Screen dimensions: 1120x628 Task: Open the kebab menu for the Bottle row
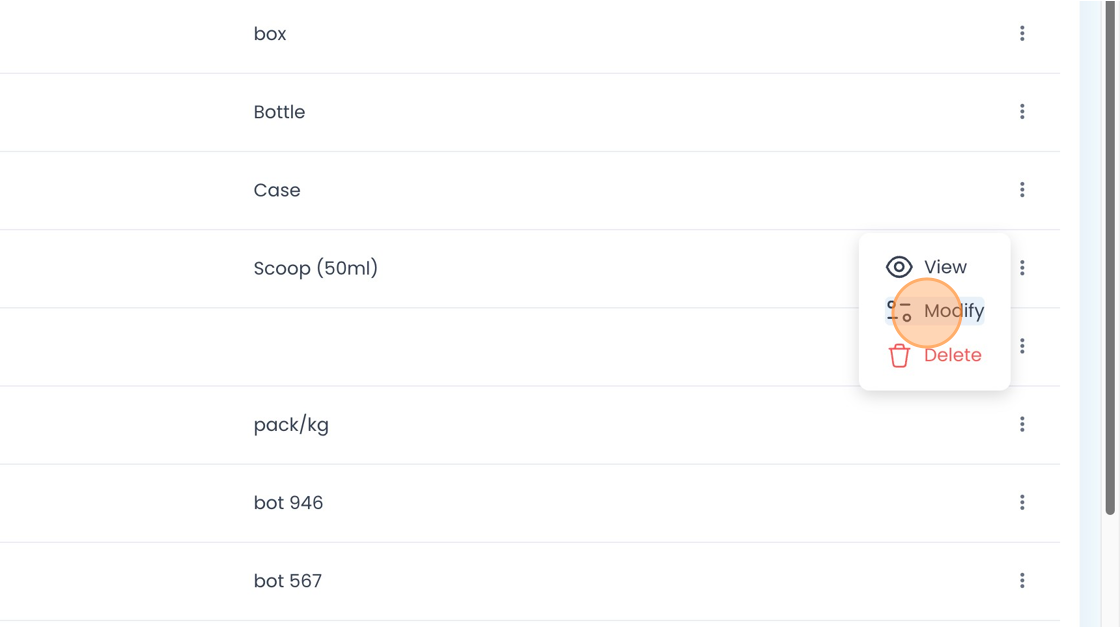pos(1022,111)
